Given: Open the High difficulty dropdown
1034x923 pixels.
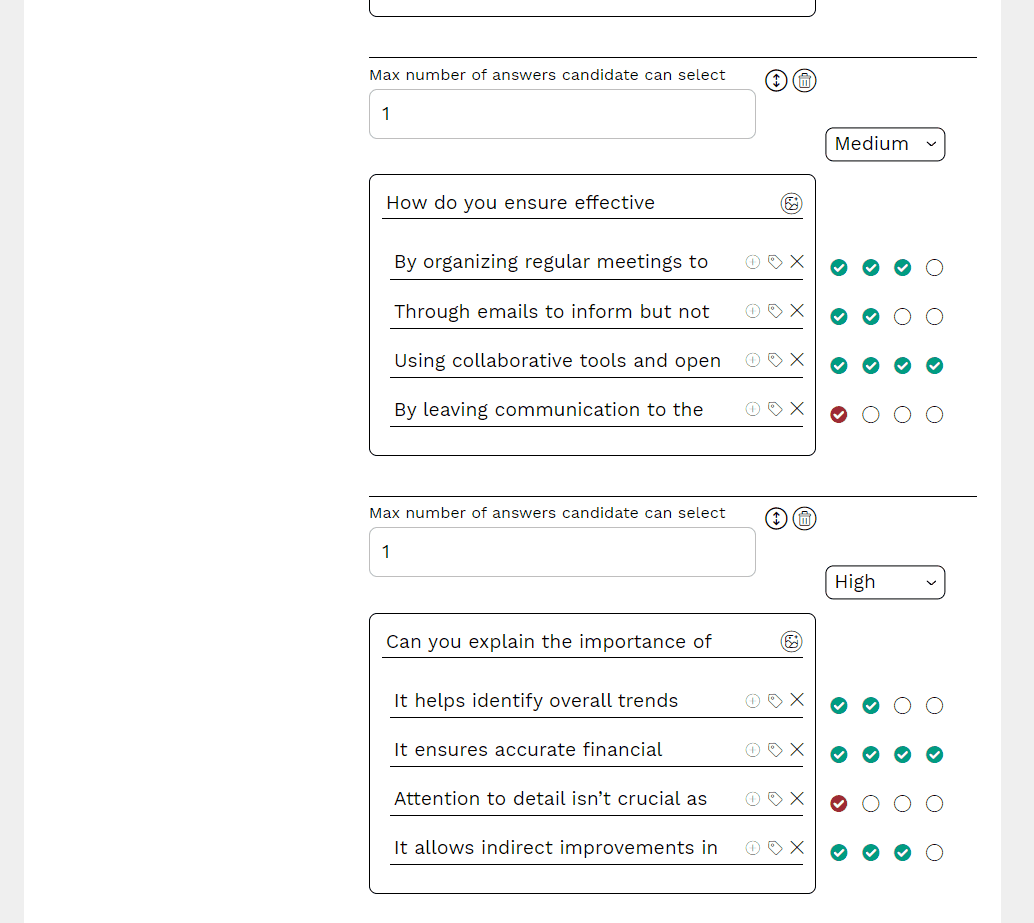Looking at the screenshot, I should click(884, 582).
